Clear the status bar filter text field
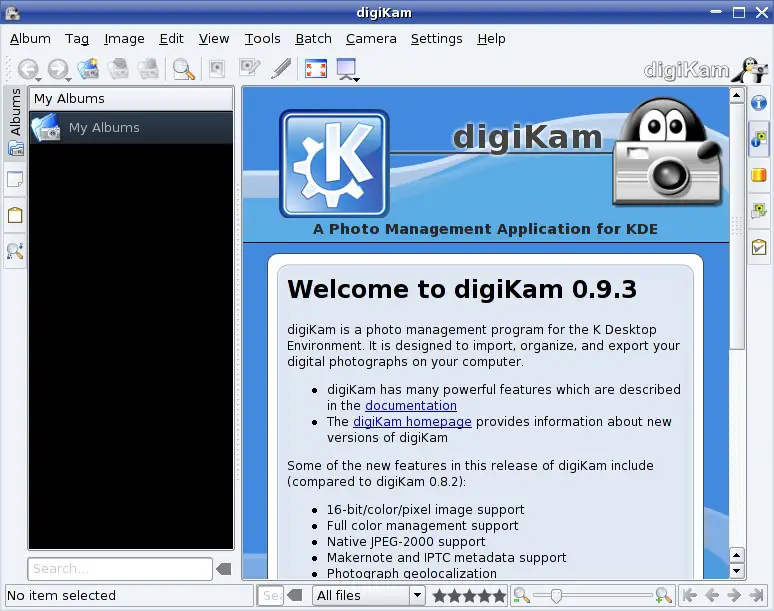Viewport: 774px width, 611px height. 295,595
